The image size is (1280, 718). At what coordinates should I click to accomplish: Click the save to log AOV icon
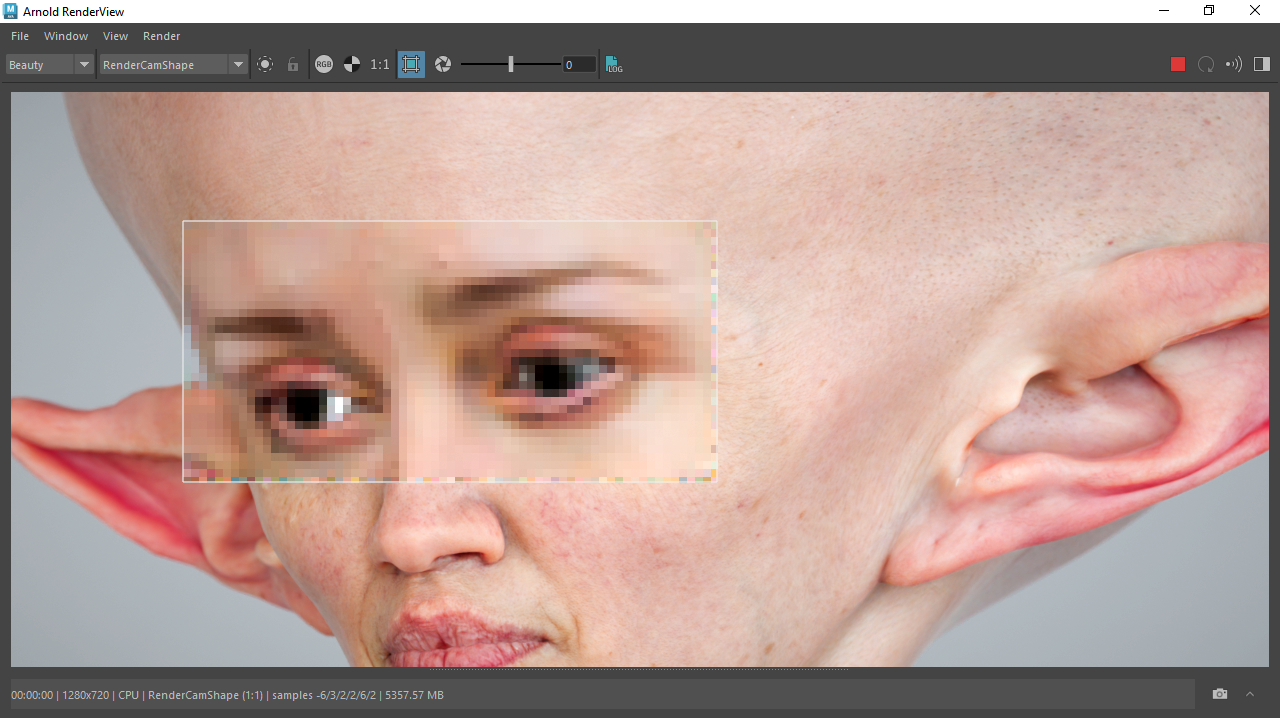613,64
